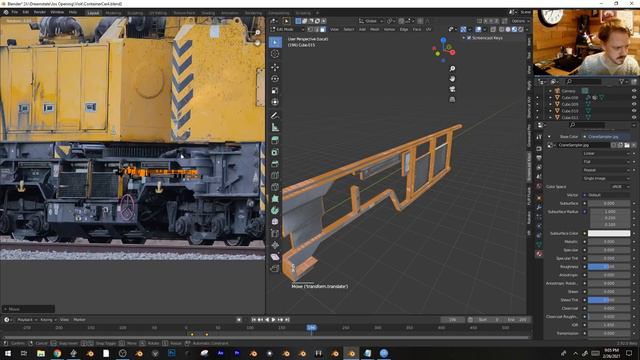Open the Repeat extension dropdown
This screenshot has height=360, width=640.
click(x=607, y=170)
